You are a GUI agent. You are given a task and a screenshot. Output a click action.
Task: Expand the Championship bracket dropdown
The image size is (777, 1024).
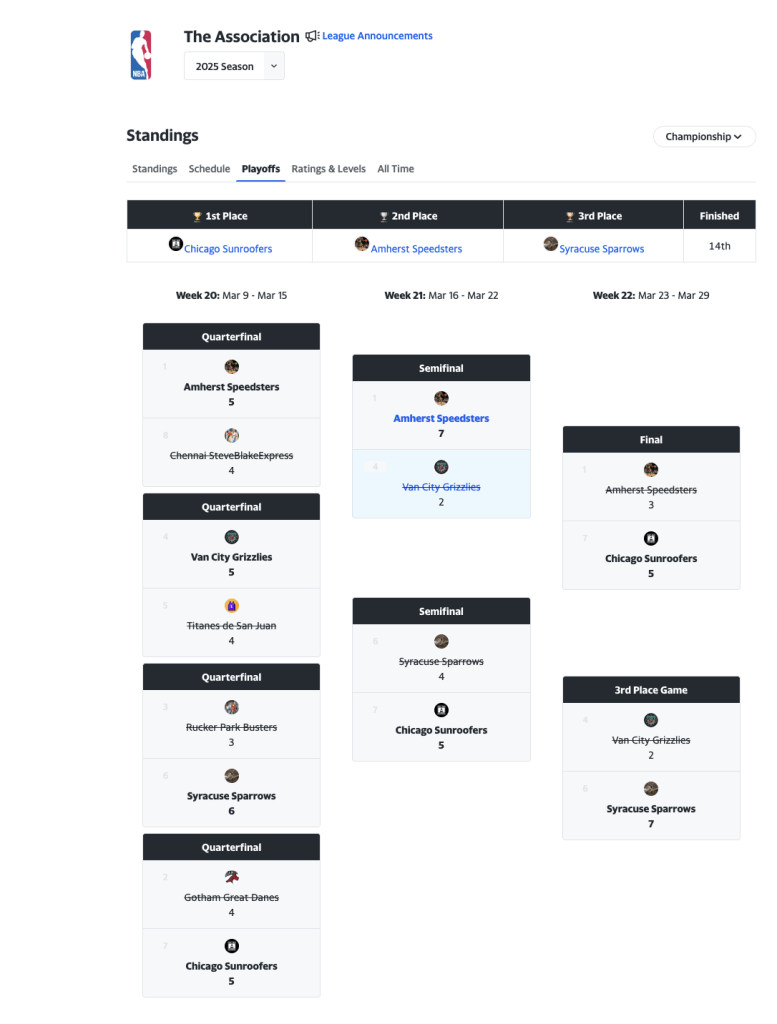704,137
